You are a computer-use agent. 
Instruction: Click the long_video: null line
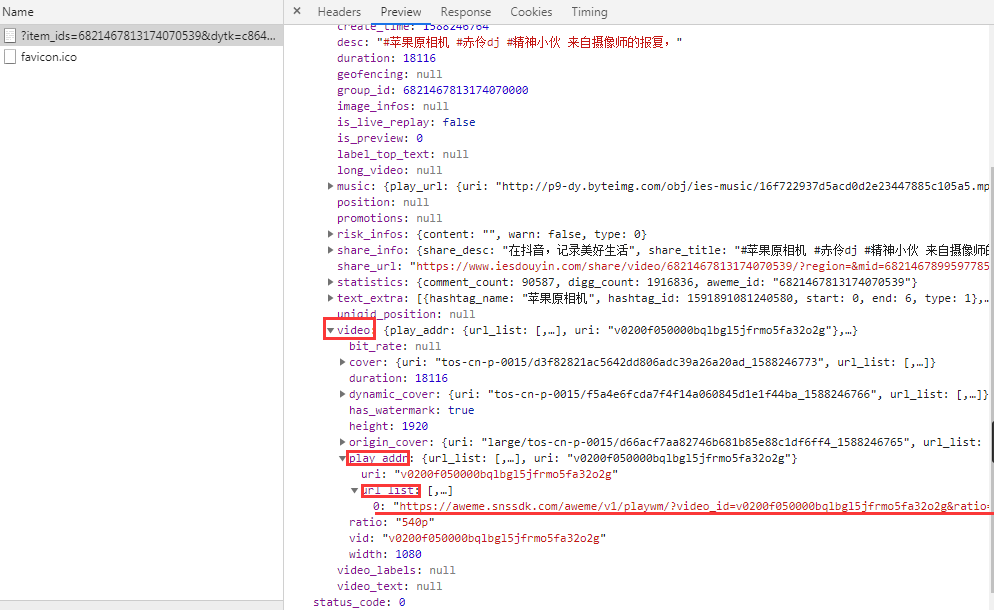point(389,170)
